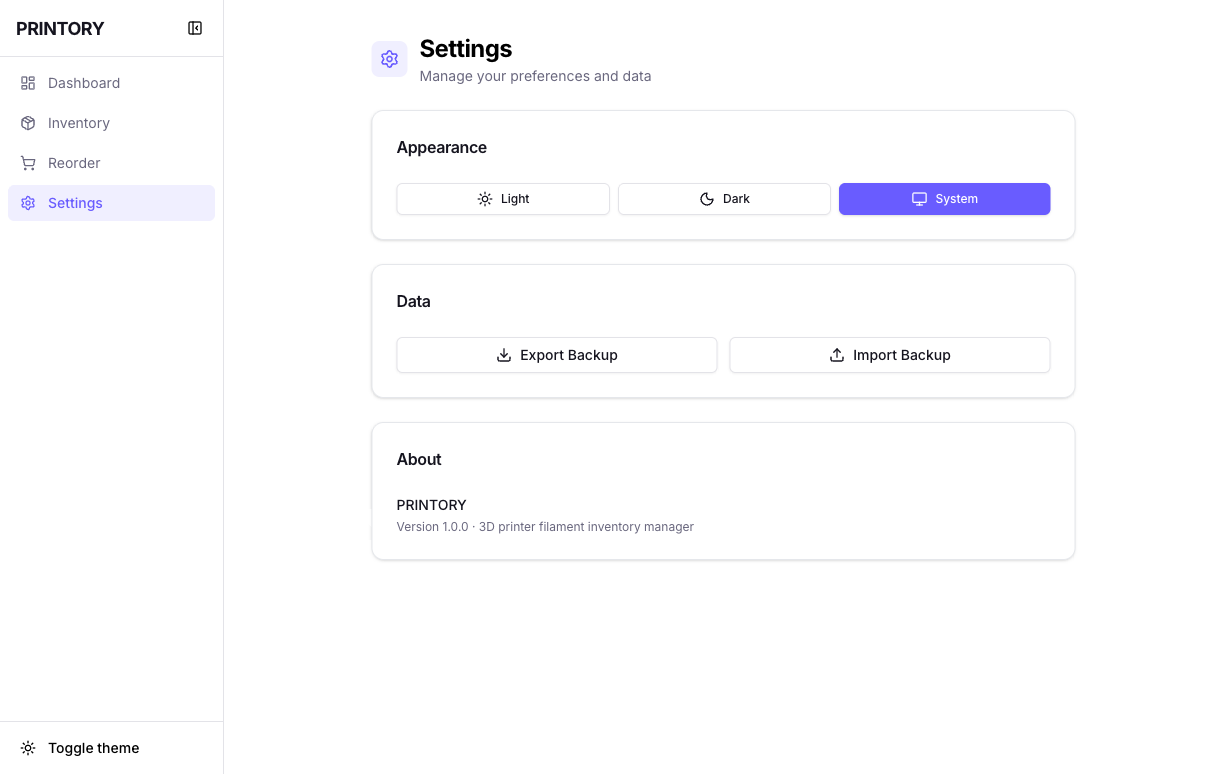
Task: Open the Dashboard page
Action: pos(84,83)
